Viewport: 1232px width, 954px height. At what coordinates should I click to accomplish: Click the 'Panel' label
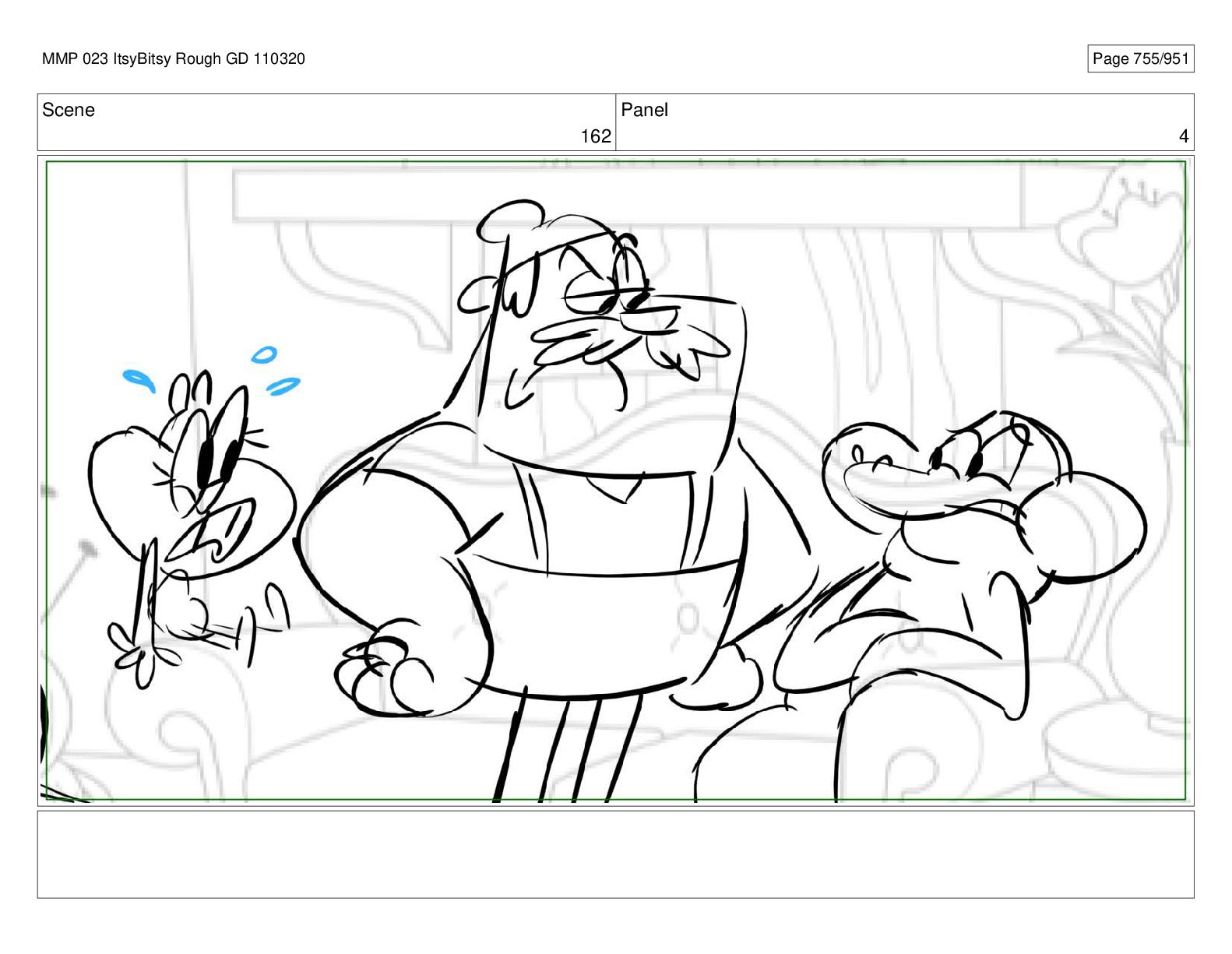(644, 110)
